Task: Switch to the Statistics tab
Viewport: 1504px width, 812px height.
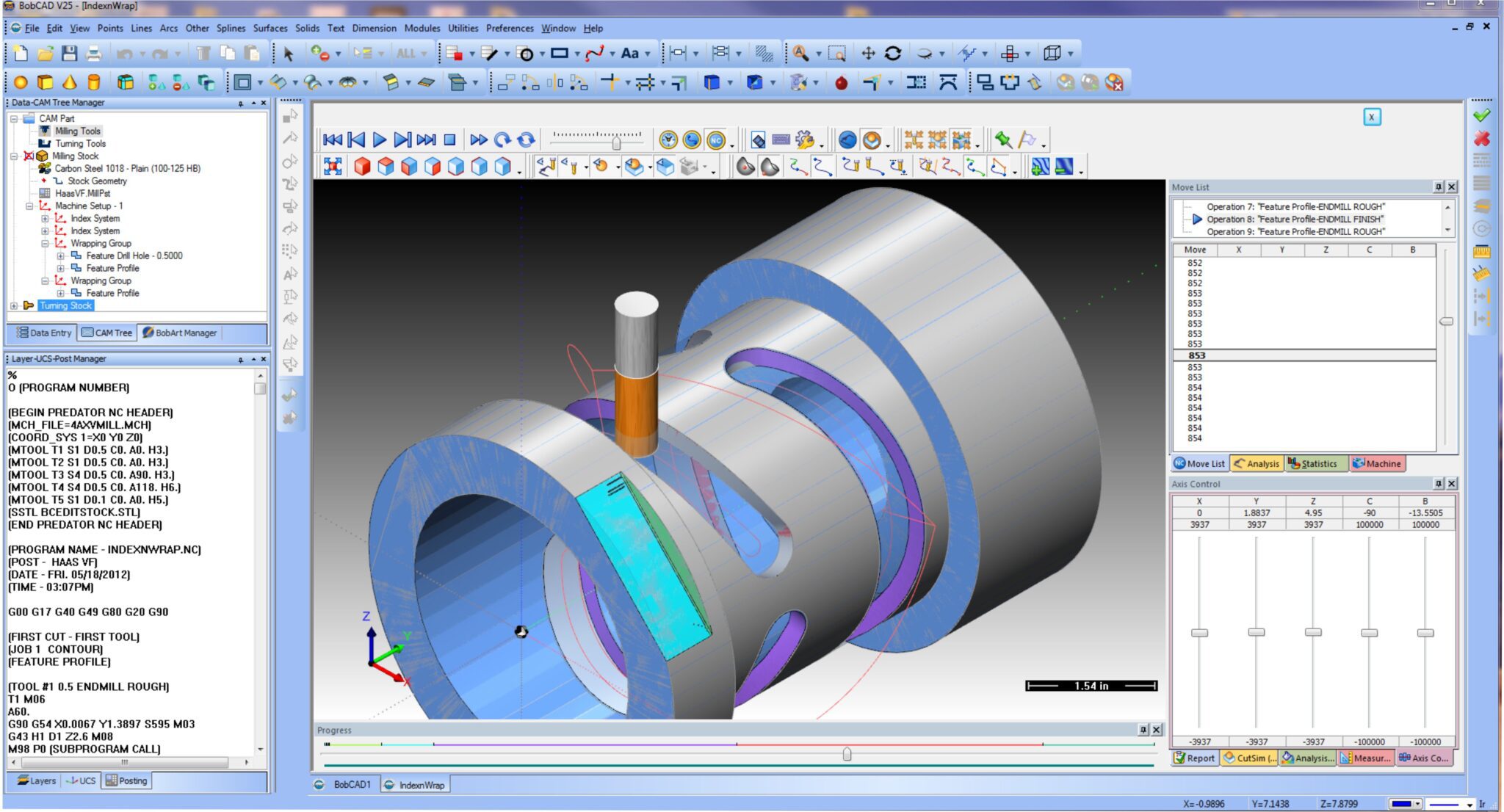Action: [1317, 463]
